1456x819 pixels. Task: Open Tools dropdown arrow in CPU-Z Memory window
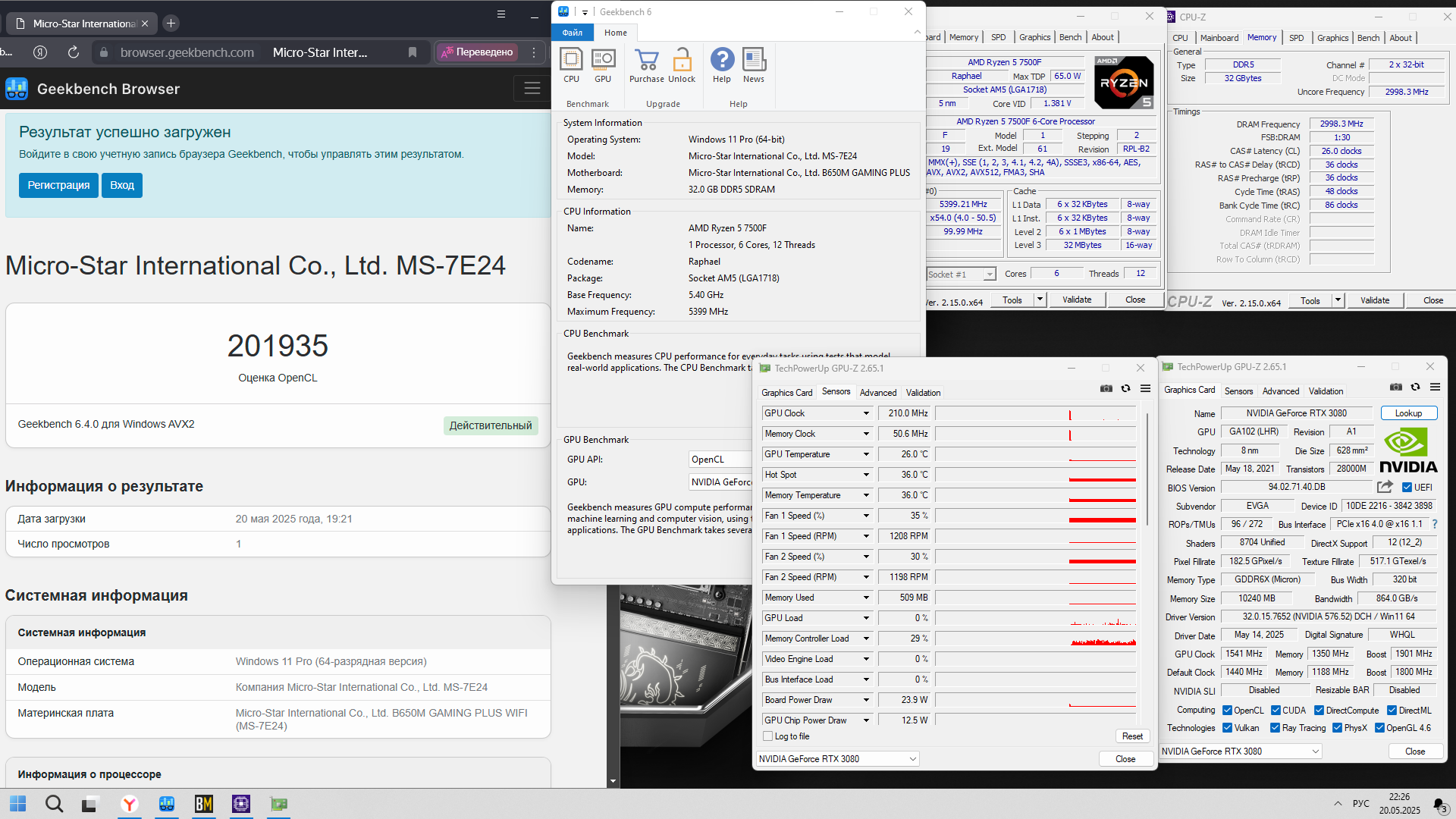tap(1338, 301)
